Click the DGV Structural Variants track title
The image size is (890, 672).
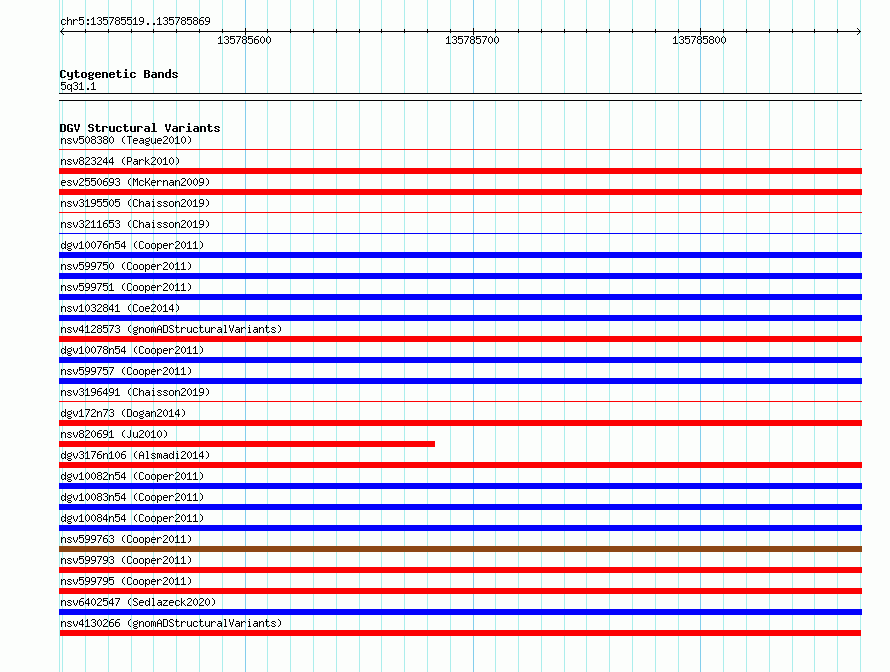(140, 128)
